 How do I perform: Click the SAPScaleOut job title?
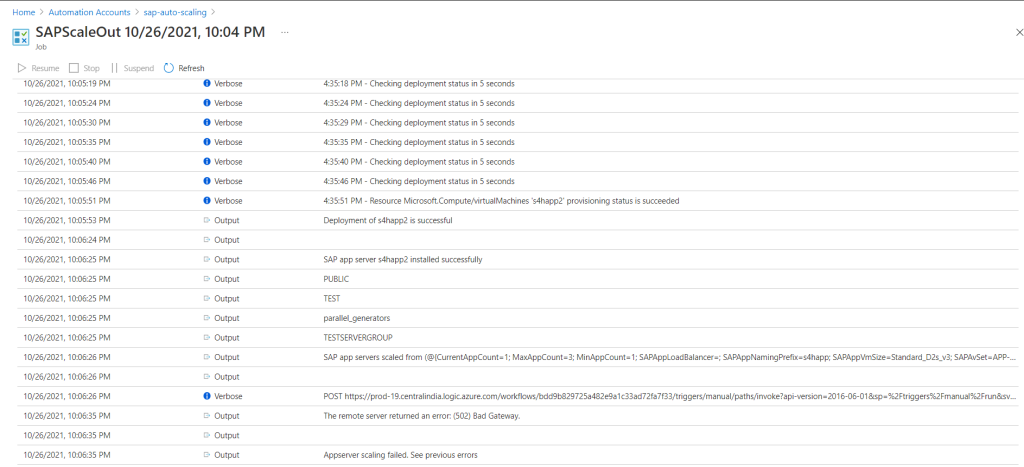point(150,33)
